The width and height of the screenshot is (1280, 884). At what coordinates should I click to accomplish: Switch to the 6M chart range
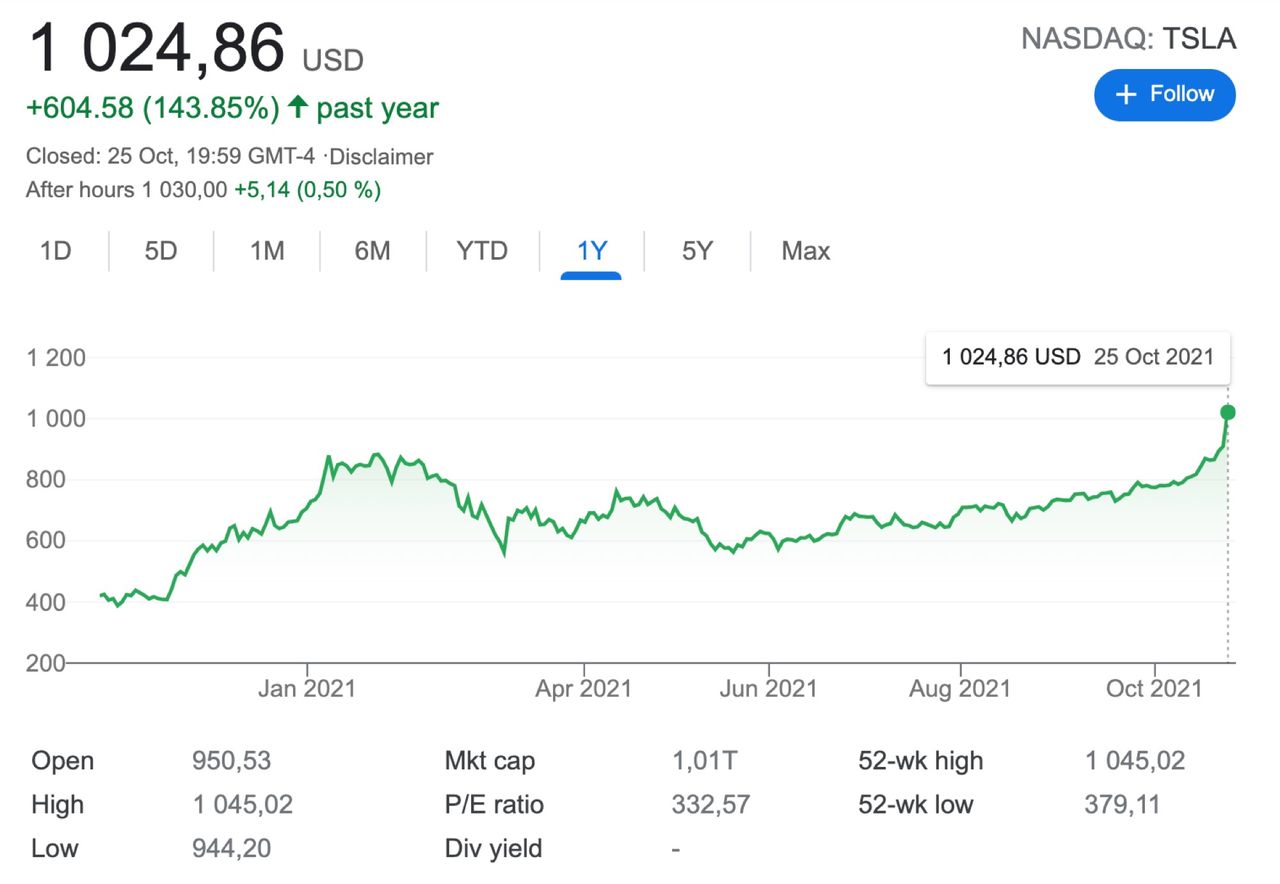pos(372,250)
